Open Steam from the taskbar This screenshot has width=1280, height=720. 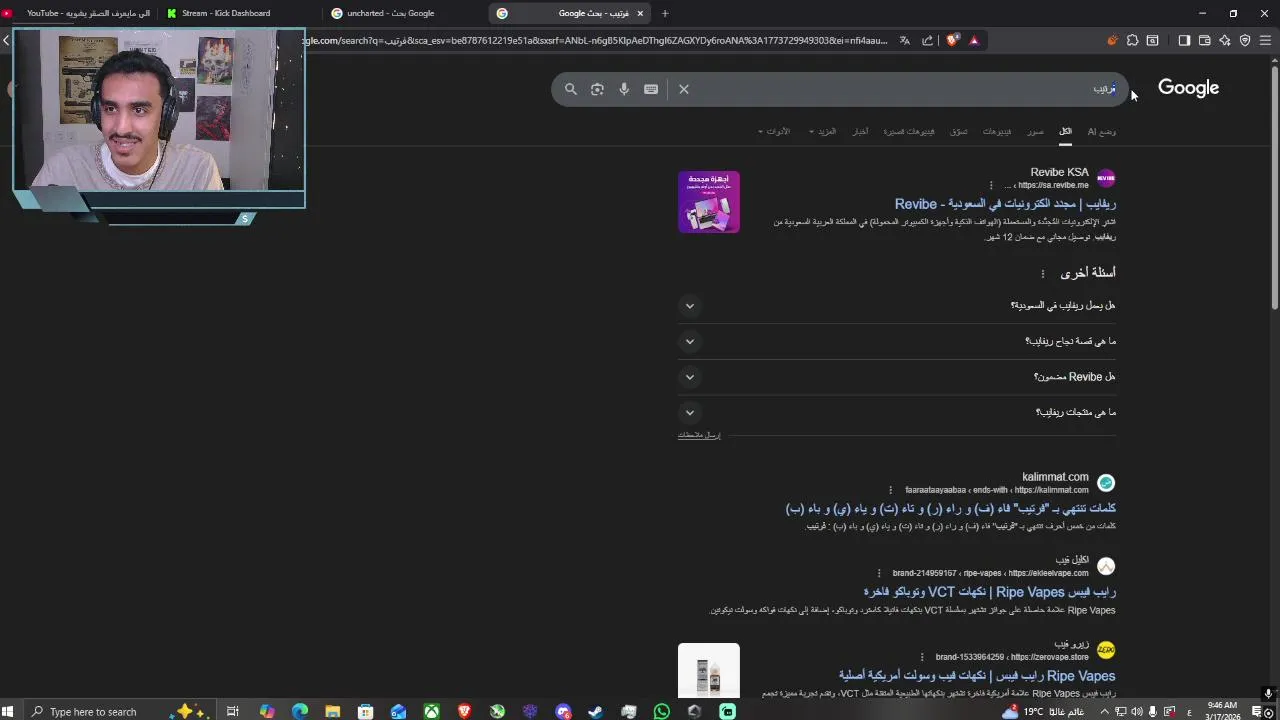(x=596, y=712)
